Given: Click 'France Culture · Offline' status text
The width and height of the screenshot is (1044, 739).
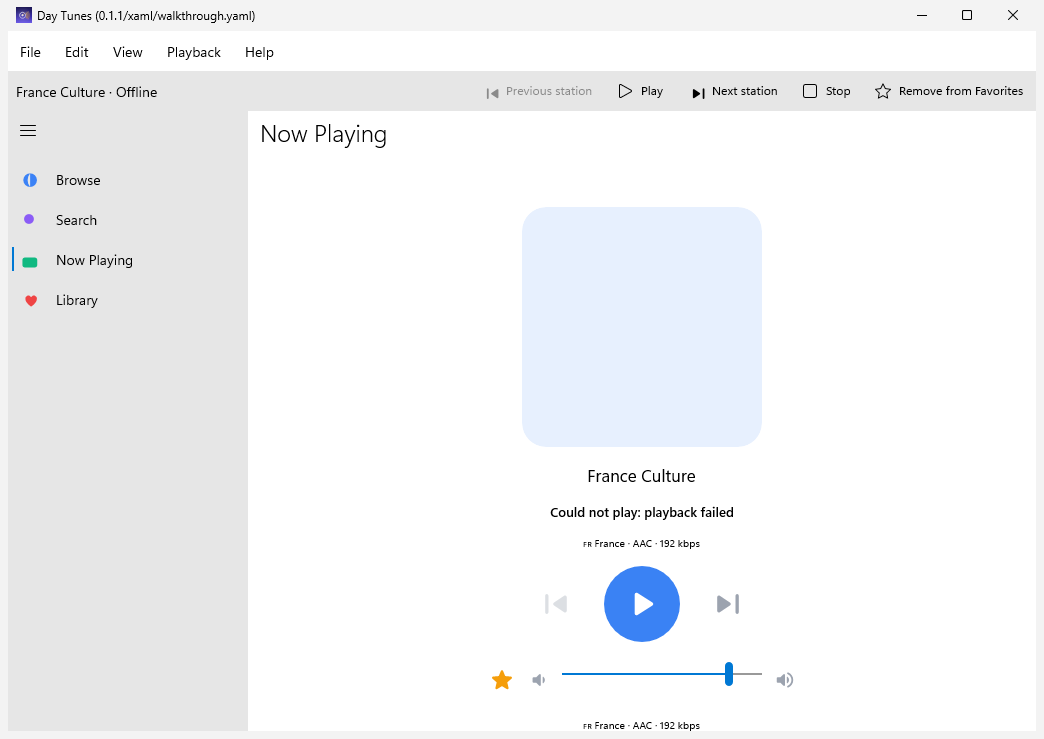Looking at the screenshot, I should coord(87,92).
